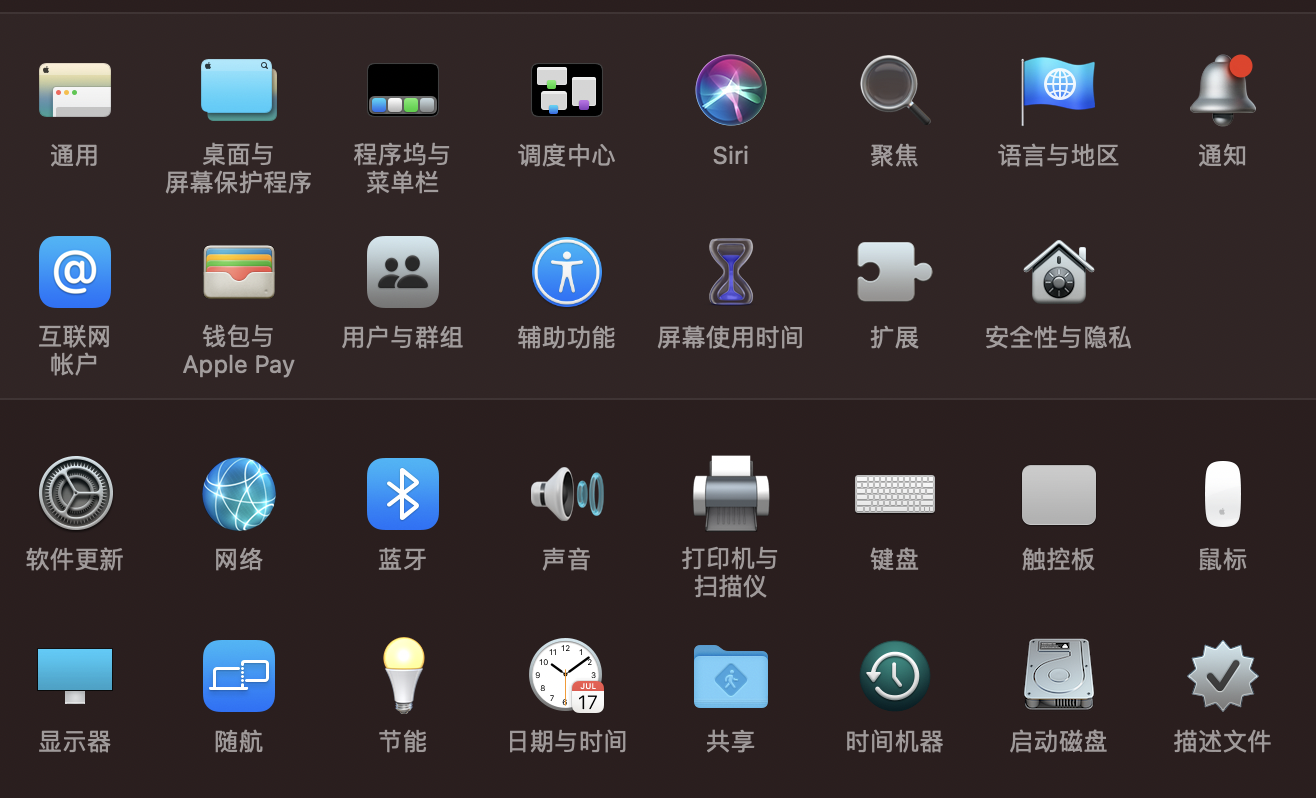1316x798 pixels.
Task: Click the 用户与群组 users icon
Action: [x=403, y=272]
